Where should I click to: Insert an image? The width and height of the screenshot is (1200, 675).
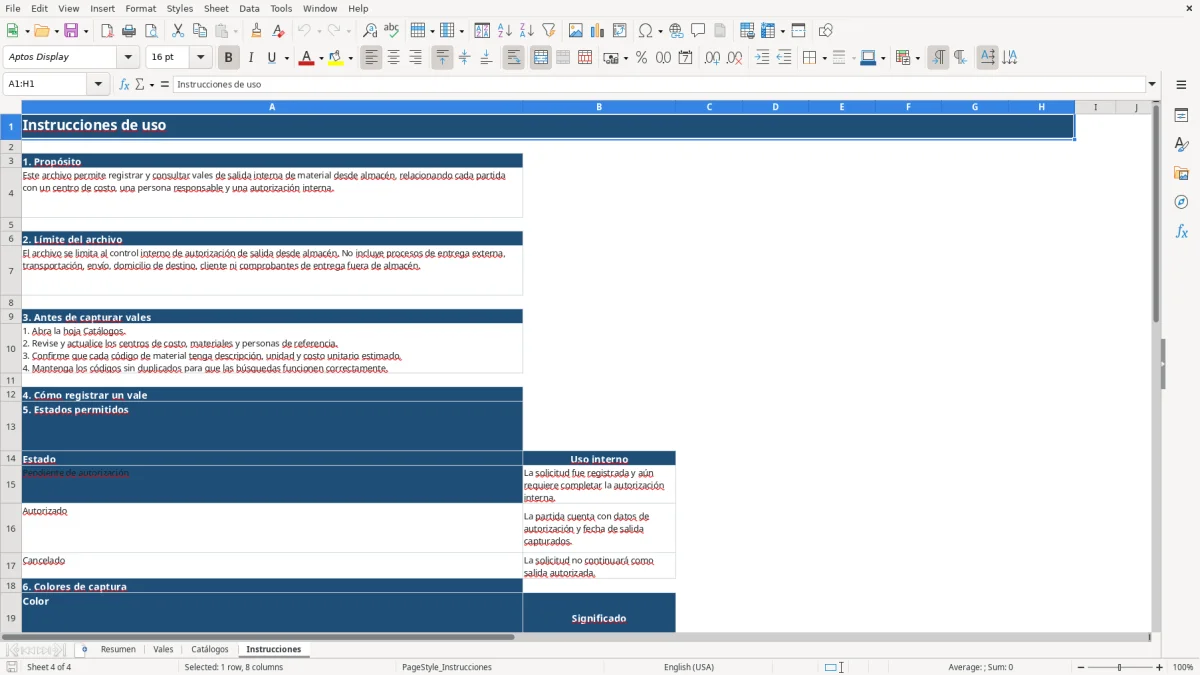pos(576,31)
